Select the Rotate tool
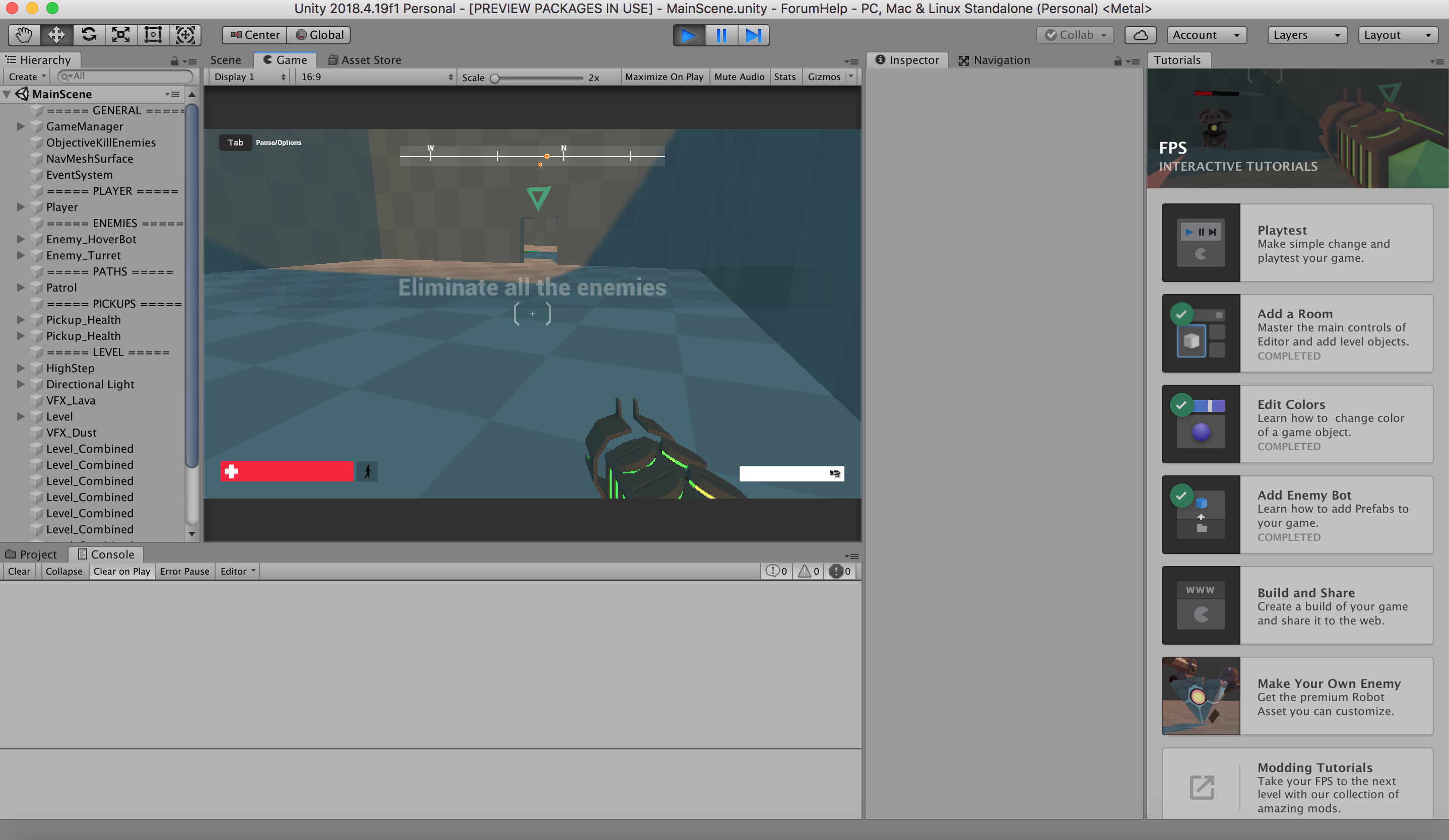 point(88,35)
